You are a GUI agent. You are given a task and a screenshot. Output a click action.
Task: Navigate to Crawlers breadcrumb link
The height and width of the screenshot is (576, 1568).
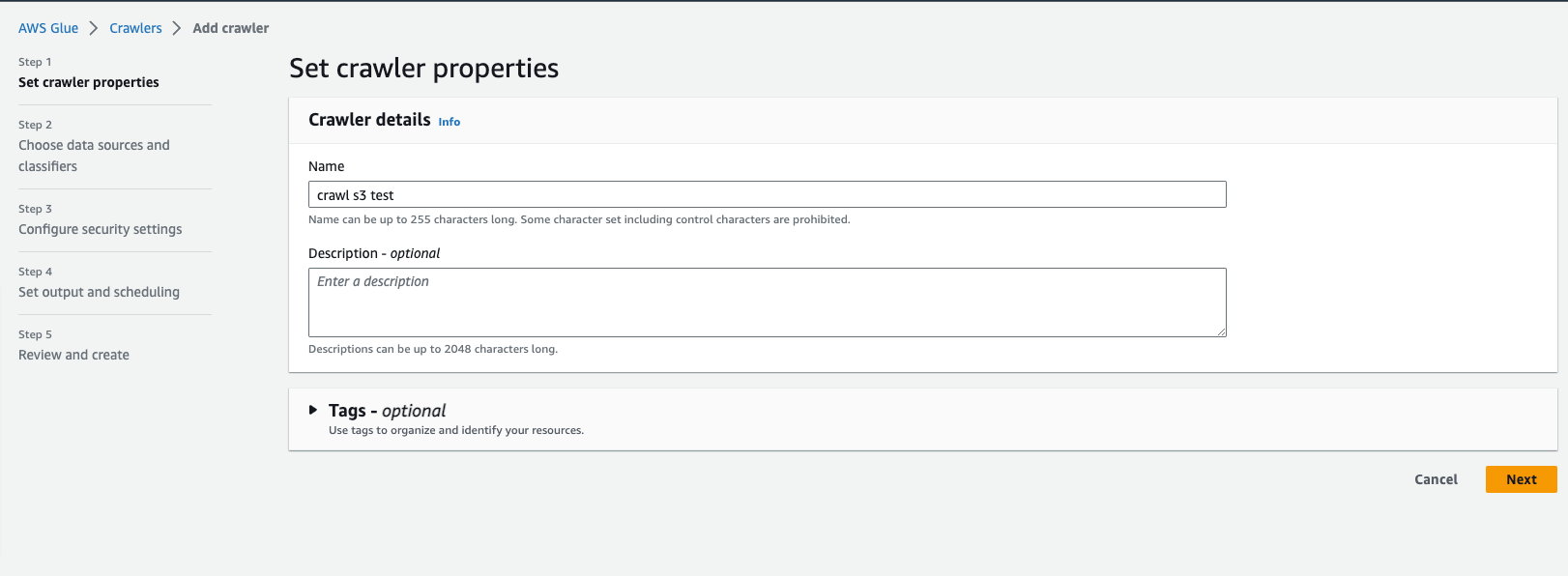coord(135,28)
